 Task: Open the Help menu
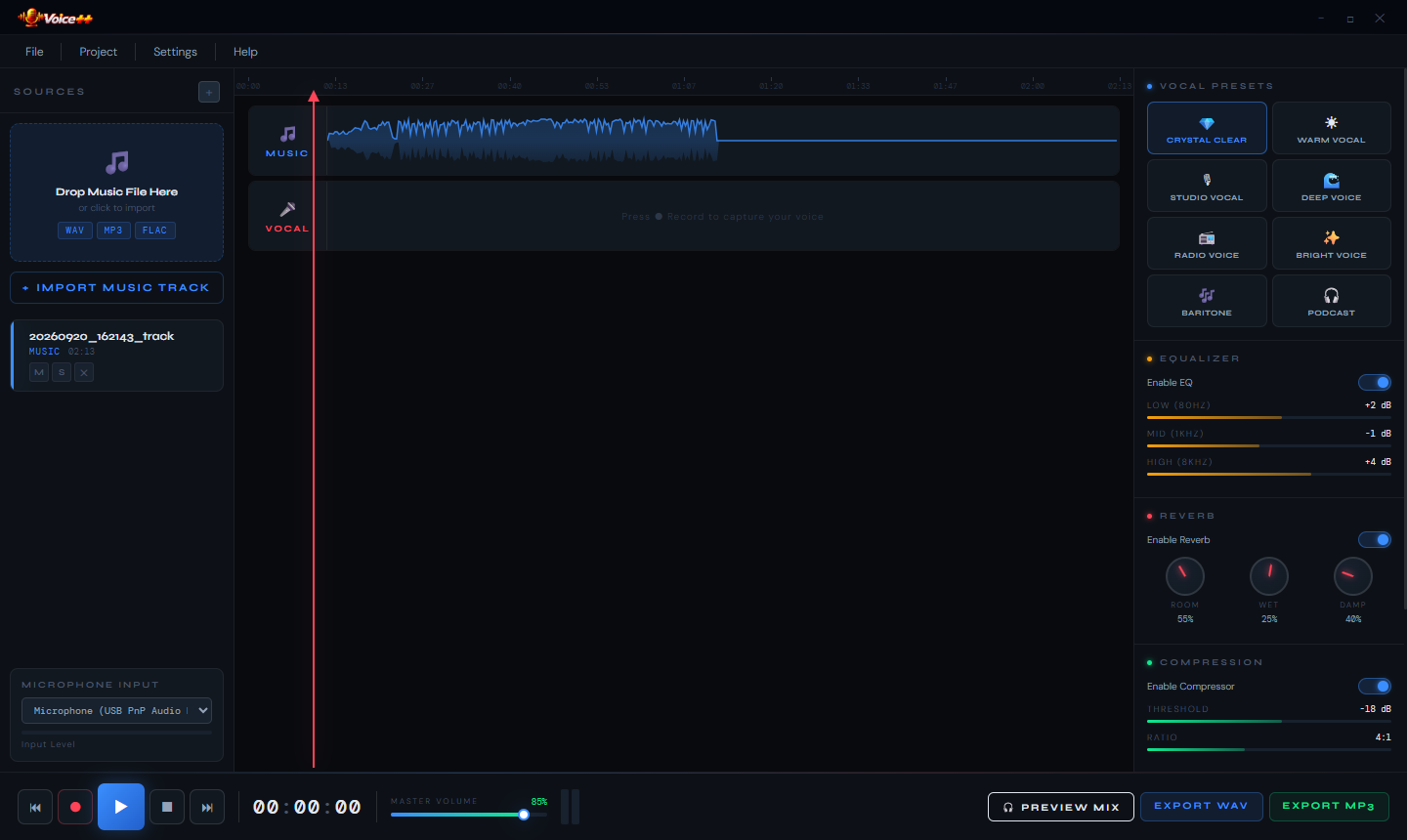(x=245, y=52)
